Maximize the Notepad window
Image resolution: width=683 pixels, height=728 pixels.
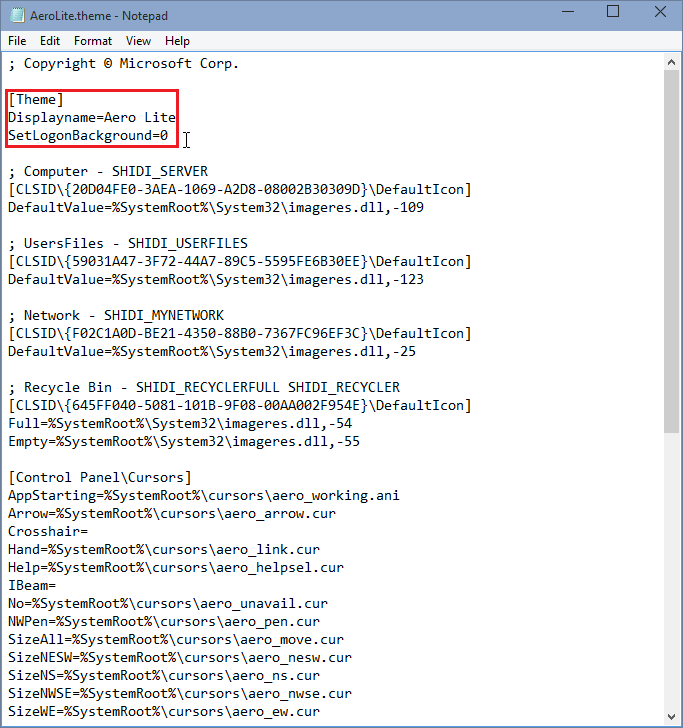point(613,12)
